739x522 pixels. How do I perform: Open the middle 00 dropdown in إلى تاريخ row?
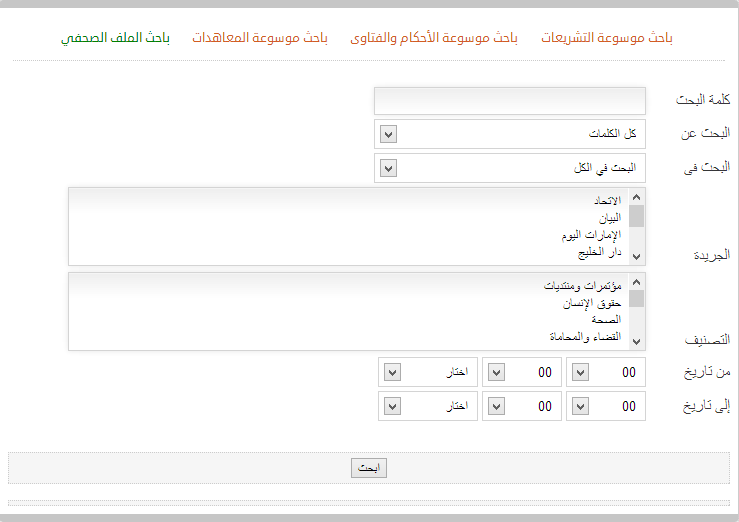coord(522,406)
